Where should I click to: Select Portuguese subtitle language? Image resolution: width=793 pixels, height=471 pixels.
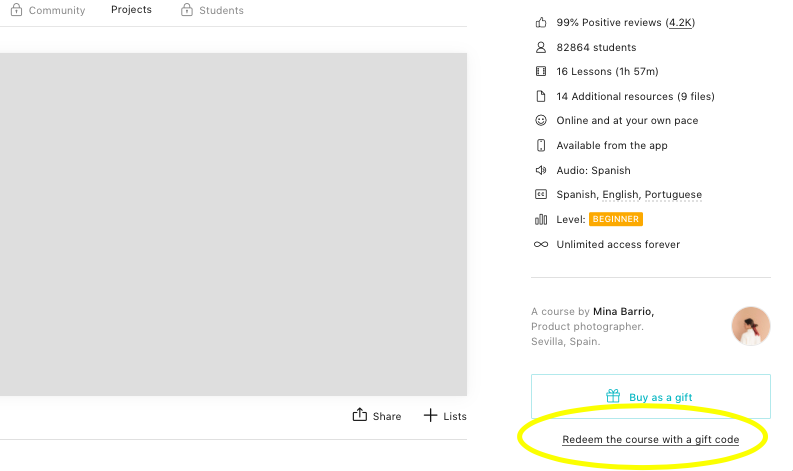673,195
